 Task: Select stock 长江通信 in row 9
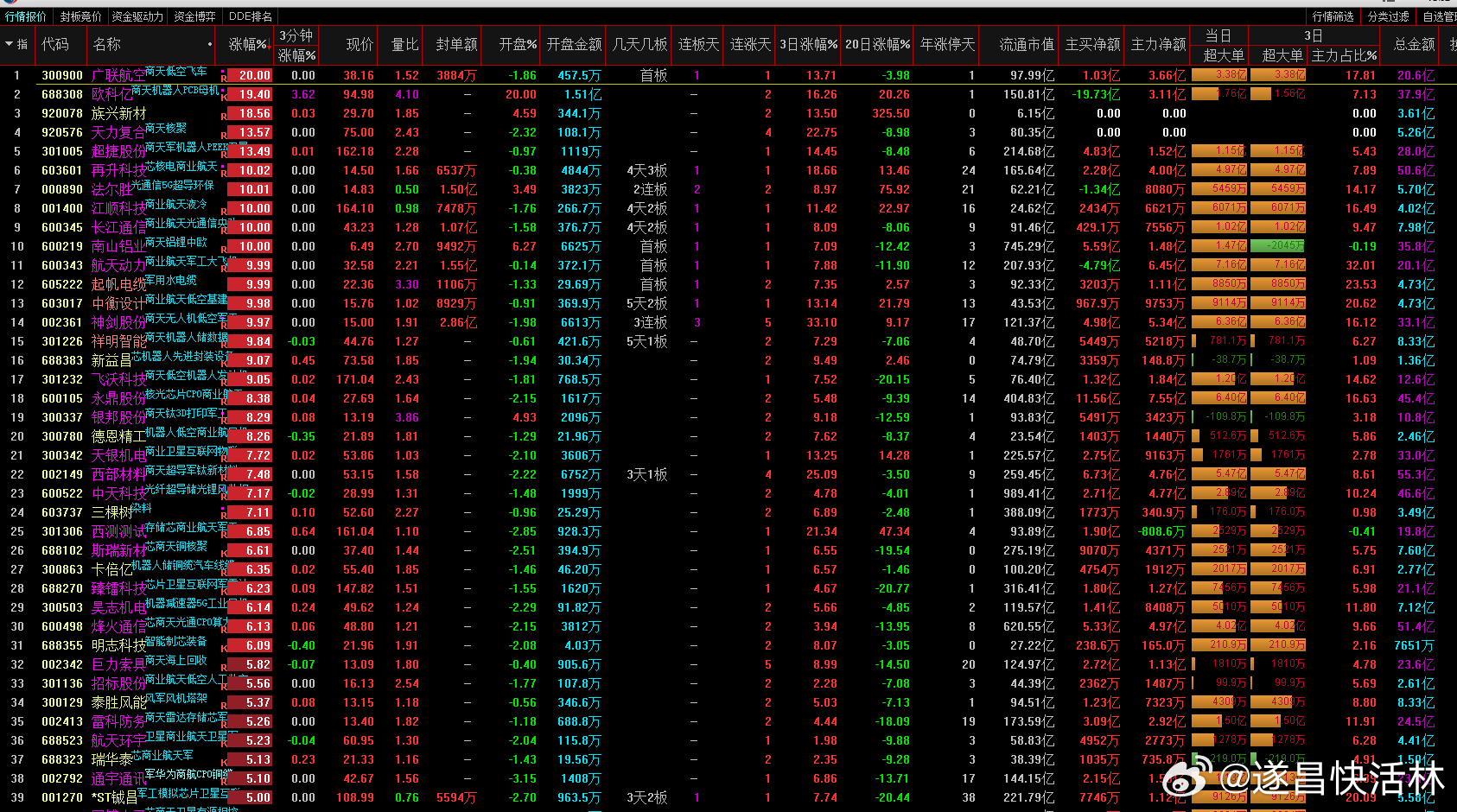pyautogui.click(x=118, y=228)
